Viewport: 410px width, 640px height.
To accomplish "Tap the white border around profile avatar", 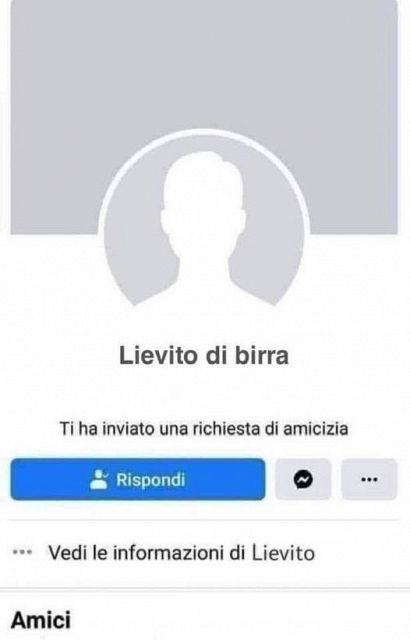I will [204, 133].
